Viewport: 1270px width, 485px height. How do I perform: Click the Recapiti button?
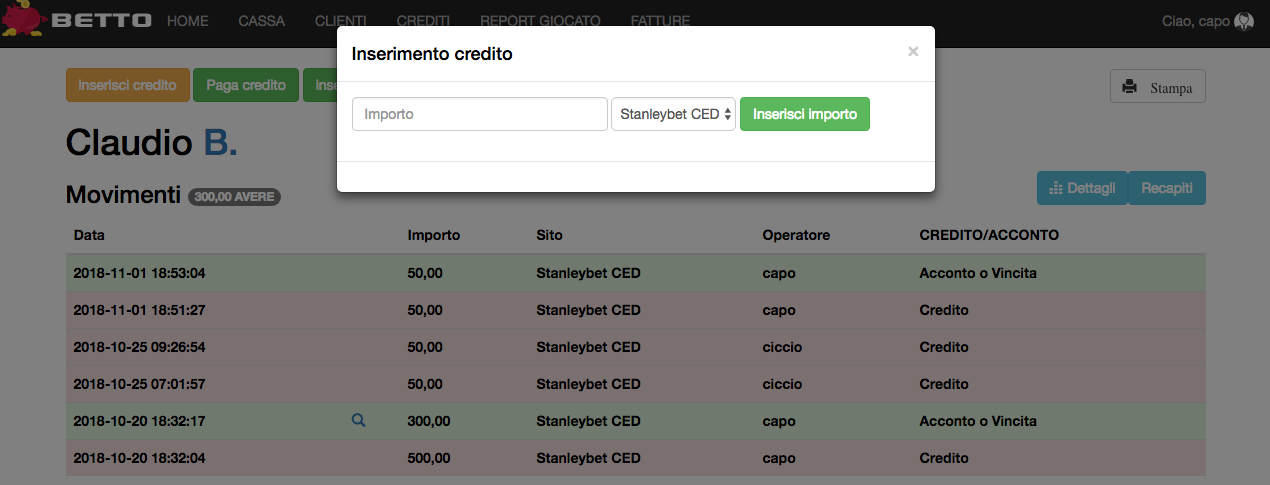(1167, 188)
